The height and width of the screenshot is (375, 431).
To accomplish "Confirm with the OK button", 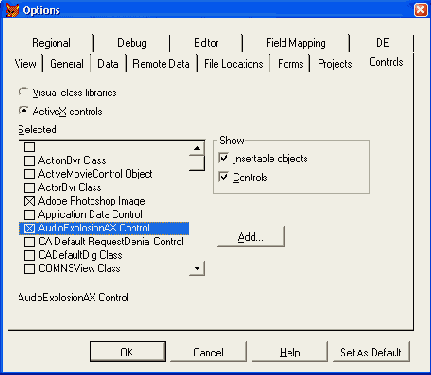I will pos(128,351).
